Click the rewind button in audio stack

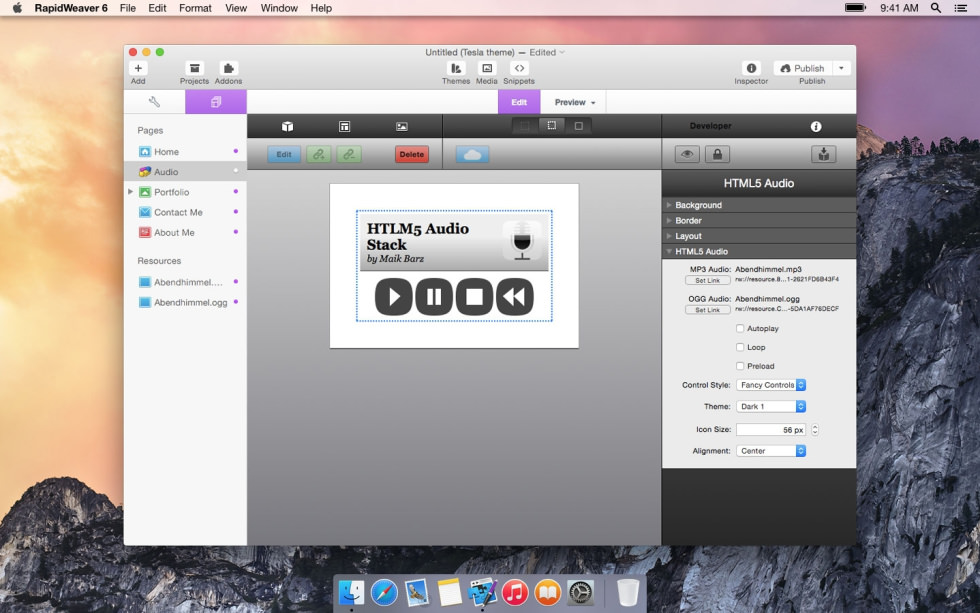514,297
